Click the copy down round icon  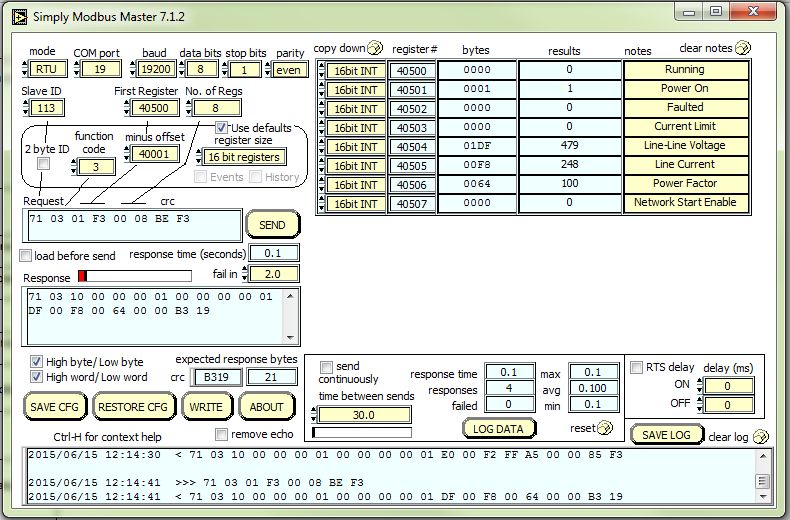tap(375, 48)
